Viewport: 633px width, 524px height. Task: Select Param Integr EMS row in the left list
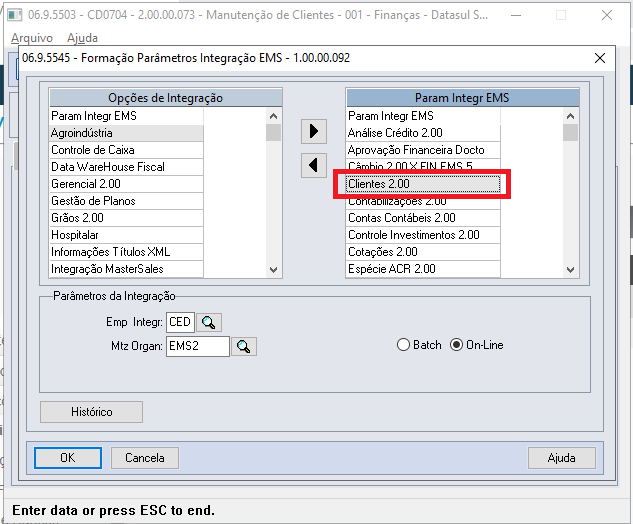(x=126, y=116)
